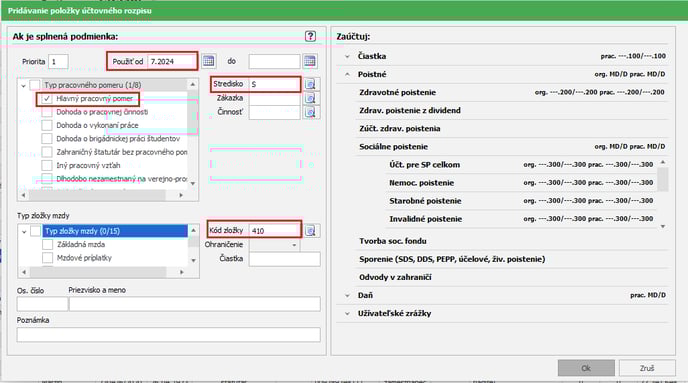Click the Poznámka input field
Screen dimensions: 688x383
click(168, 335)
